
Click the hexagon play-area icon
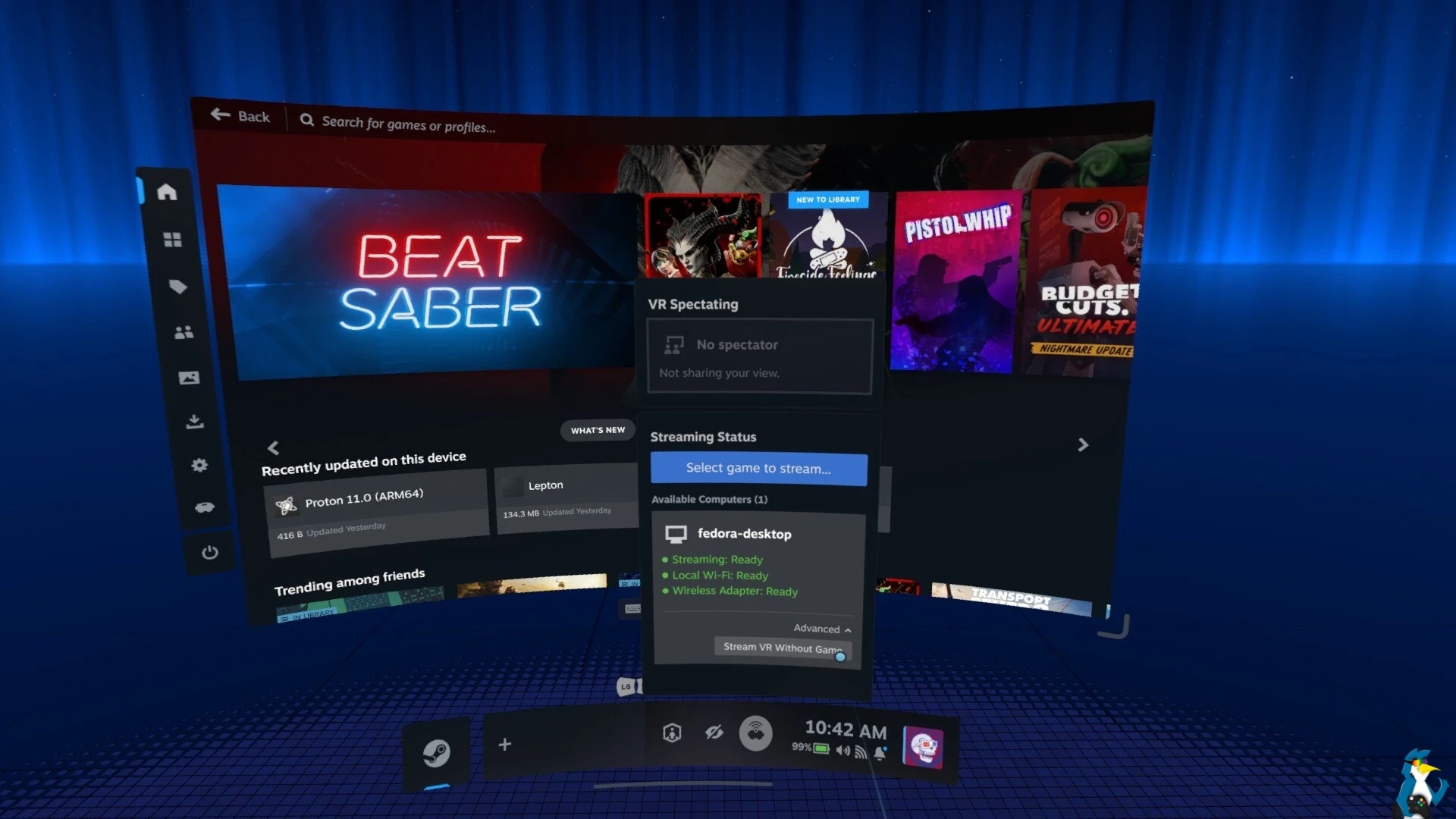pos(672,733)
